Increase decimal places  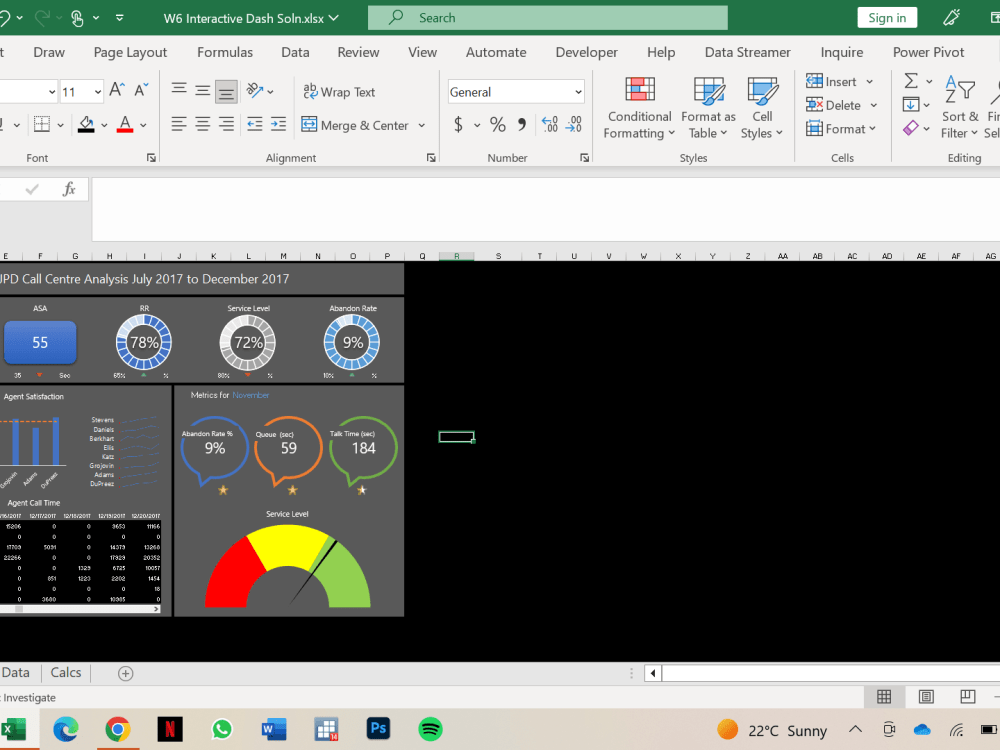click(549, 124)
